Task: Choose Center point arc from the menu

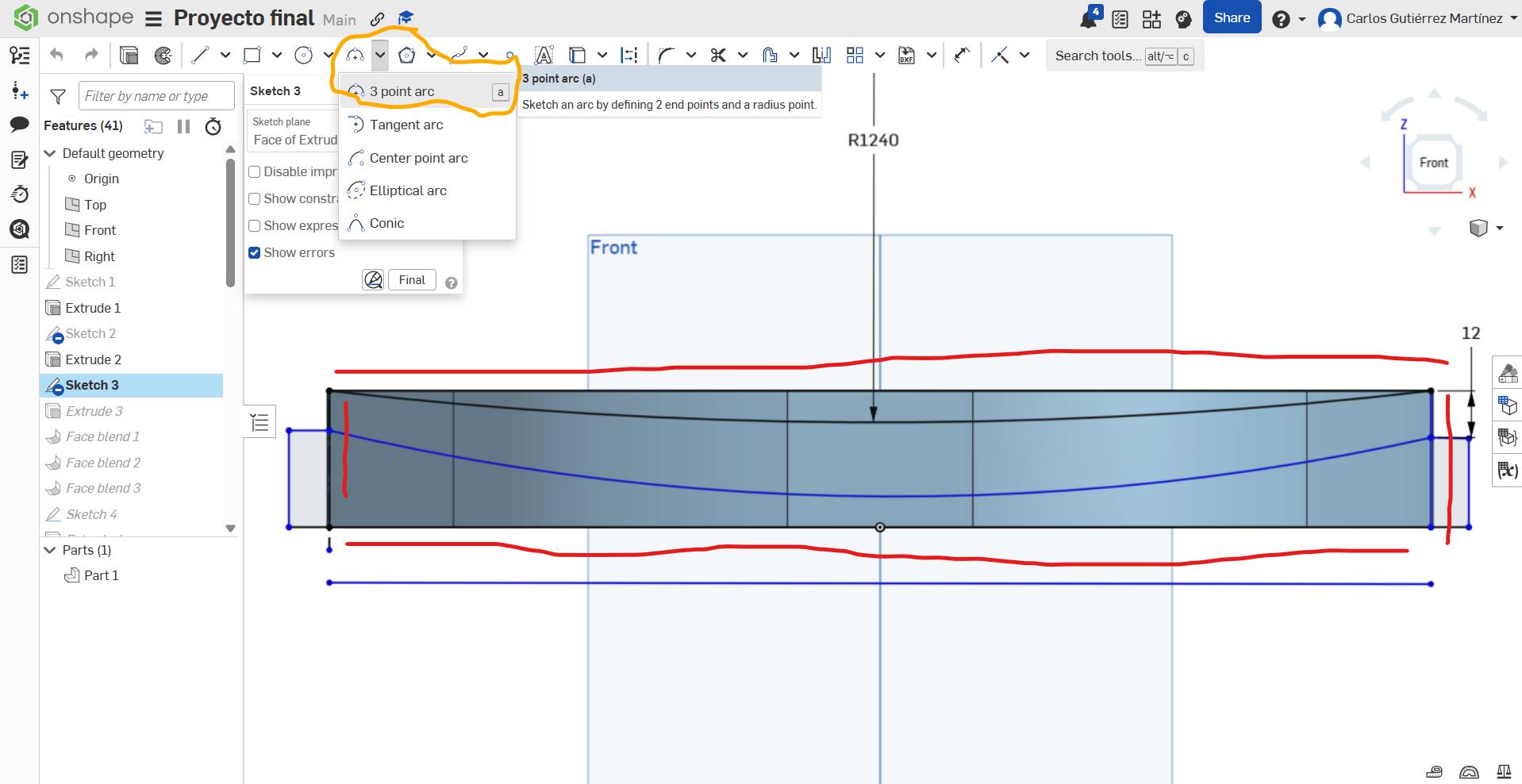Action: point(428,158)
